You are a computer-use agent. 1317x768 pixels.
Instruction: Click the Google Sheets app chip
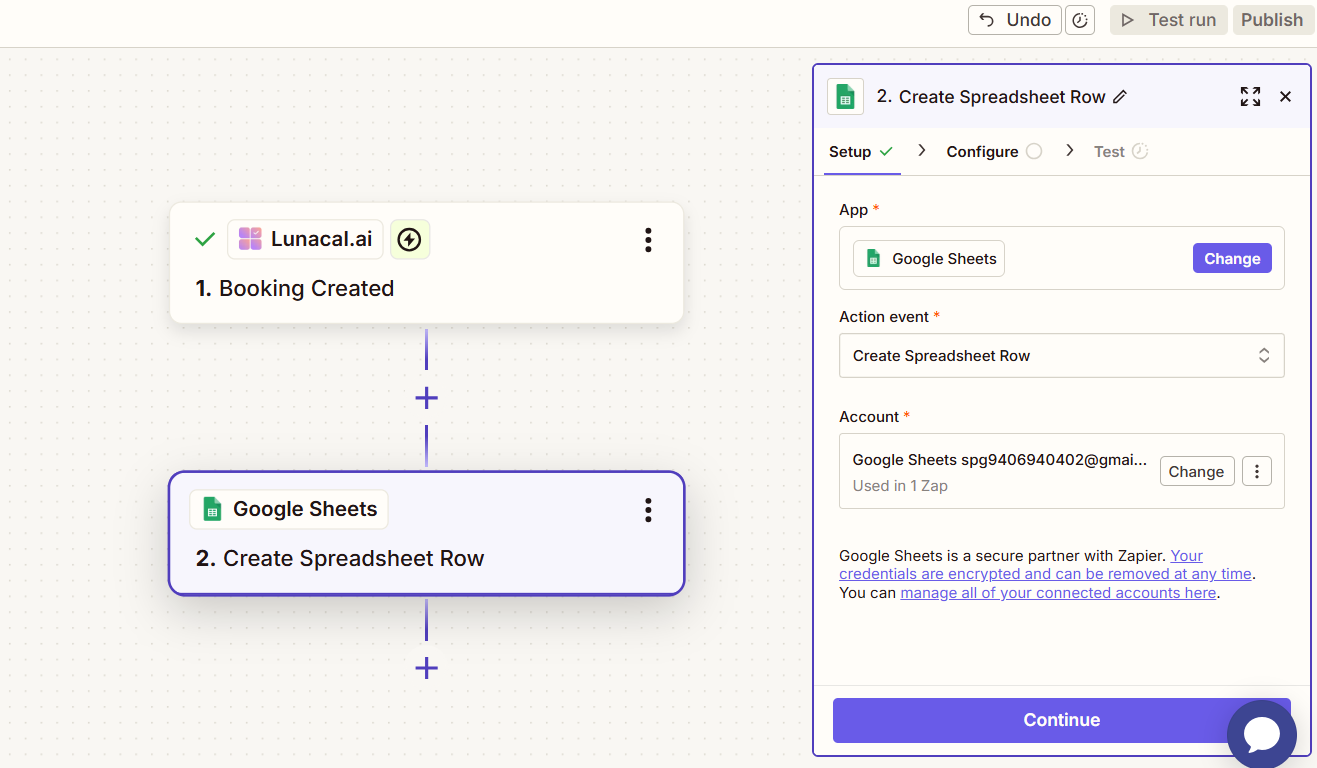[929, 258]
